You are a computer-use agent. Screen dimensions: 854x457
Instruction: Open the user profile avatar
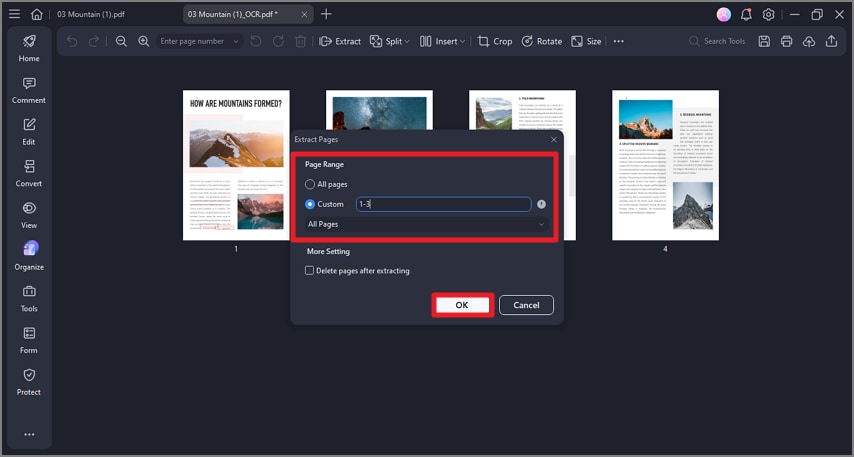click(724, 15)
